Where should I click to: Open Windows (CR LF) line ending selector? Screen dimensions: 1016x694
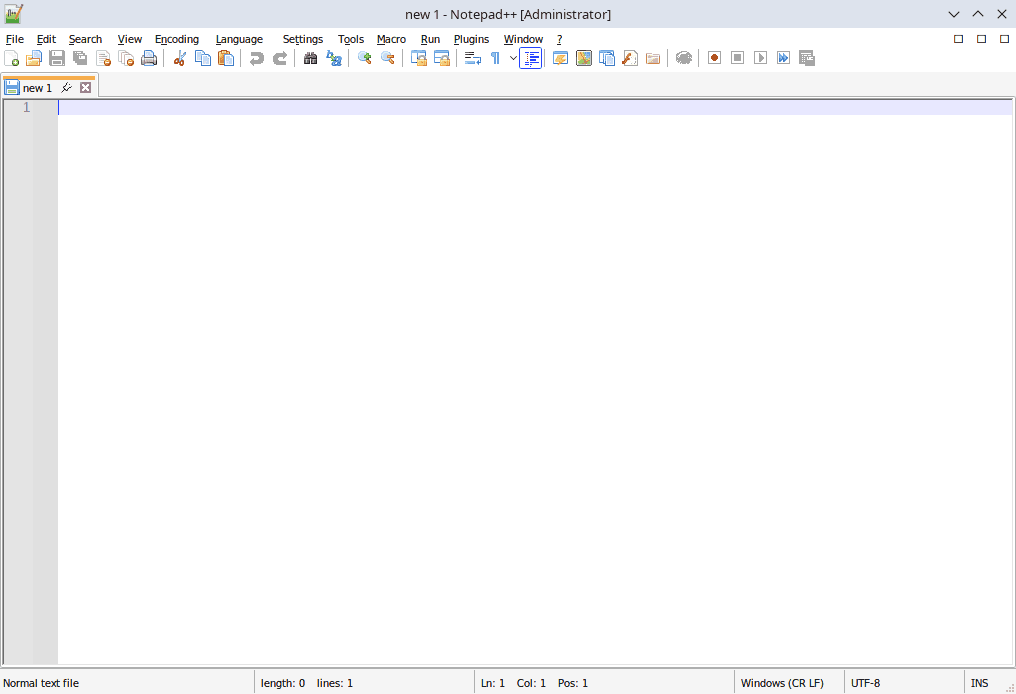point(782,683)
